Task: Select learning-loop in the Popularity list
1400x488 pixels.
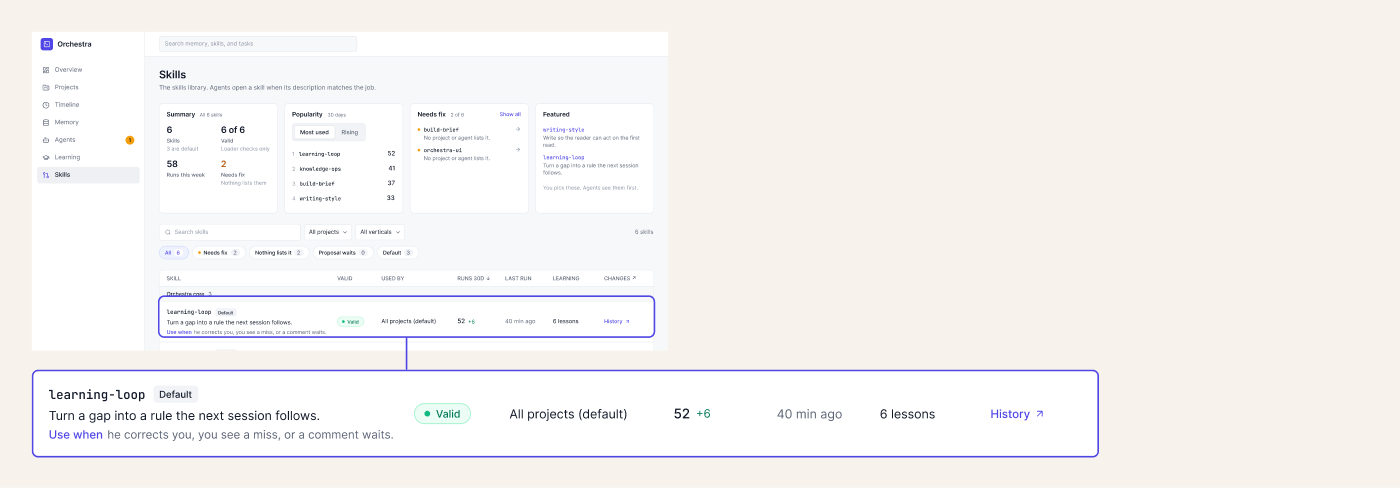Action: (319, 154)
